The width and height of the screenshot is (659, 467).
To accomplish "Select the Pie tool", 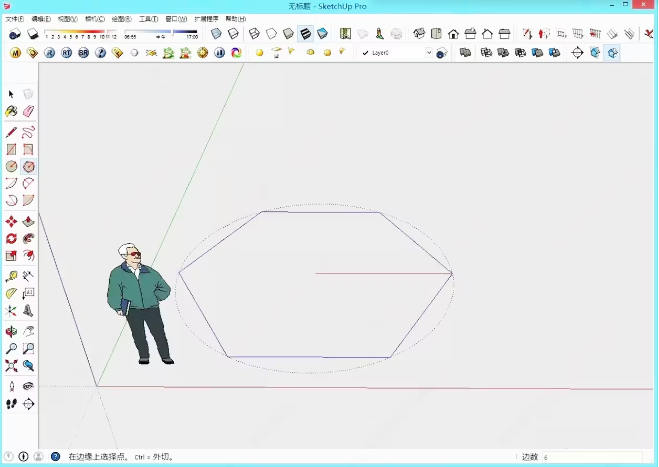I will (28, 200).
